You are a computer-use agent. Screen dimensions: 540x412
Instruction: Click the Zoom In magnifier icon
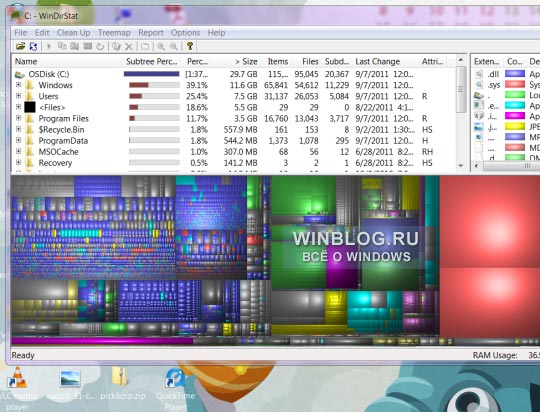pos(161,46)
